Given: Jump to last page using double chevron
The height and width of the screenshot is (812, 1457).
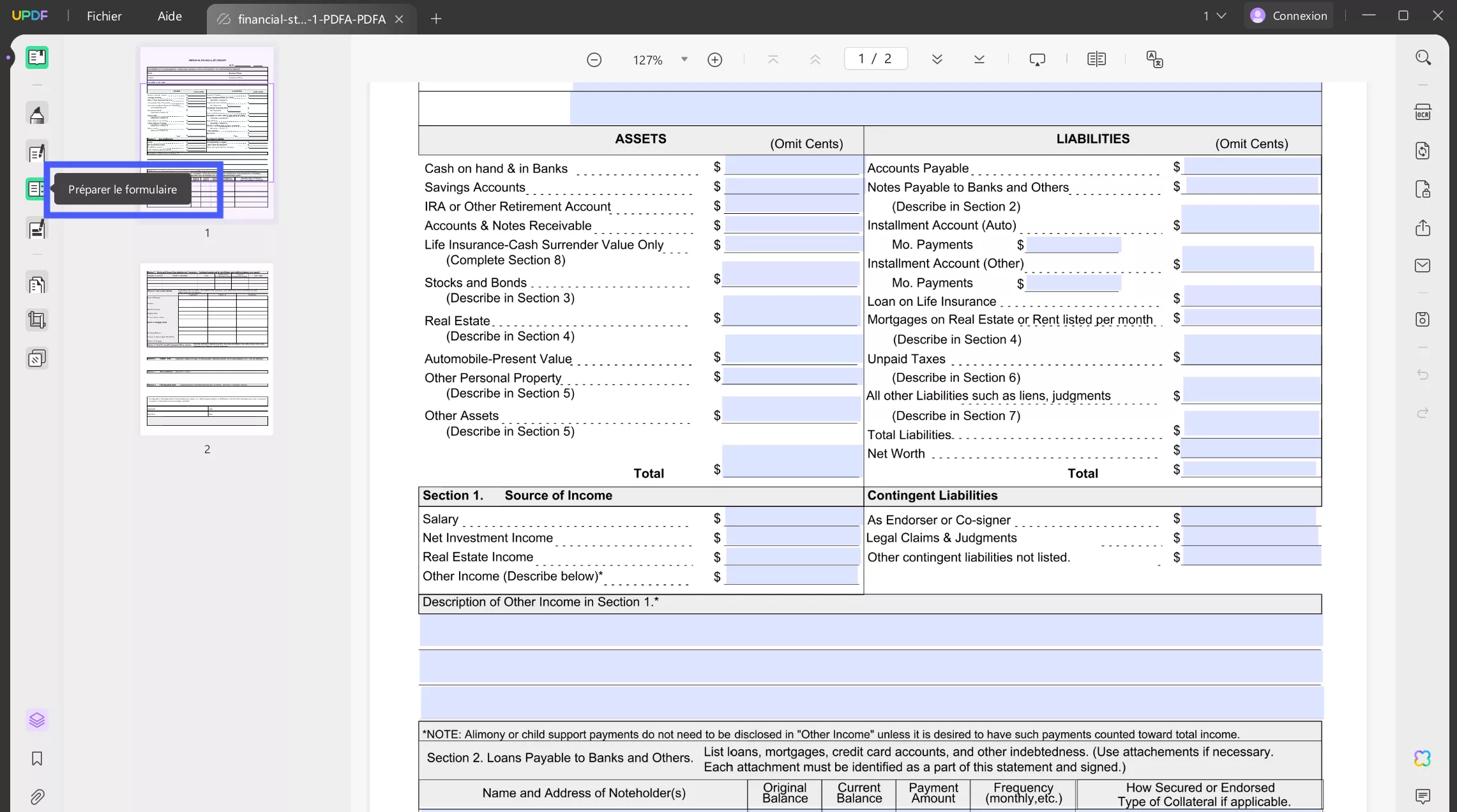Looking at the screenshot, I should coord(979,59).
